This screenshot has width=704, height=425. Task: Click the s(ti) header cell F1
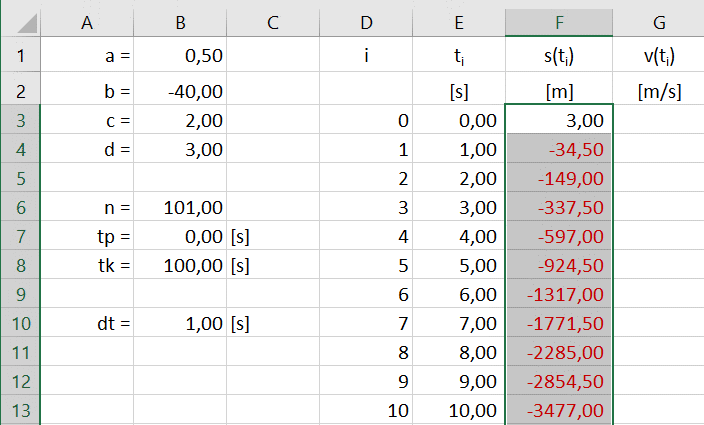coord(559,57)
